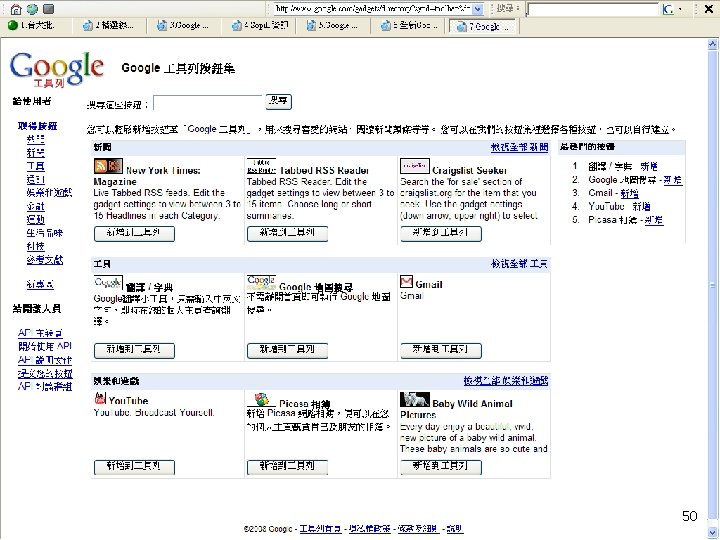The height and width of the screenshot is (540, 720).
Task: Click the Tabbed RSS Reader thumbnail icon
Action: tap(261, 166)
